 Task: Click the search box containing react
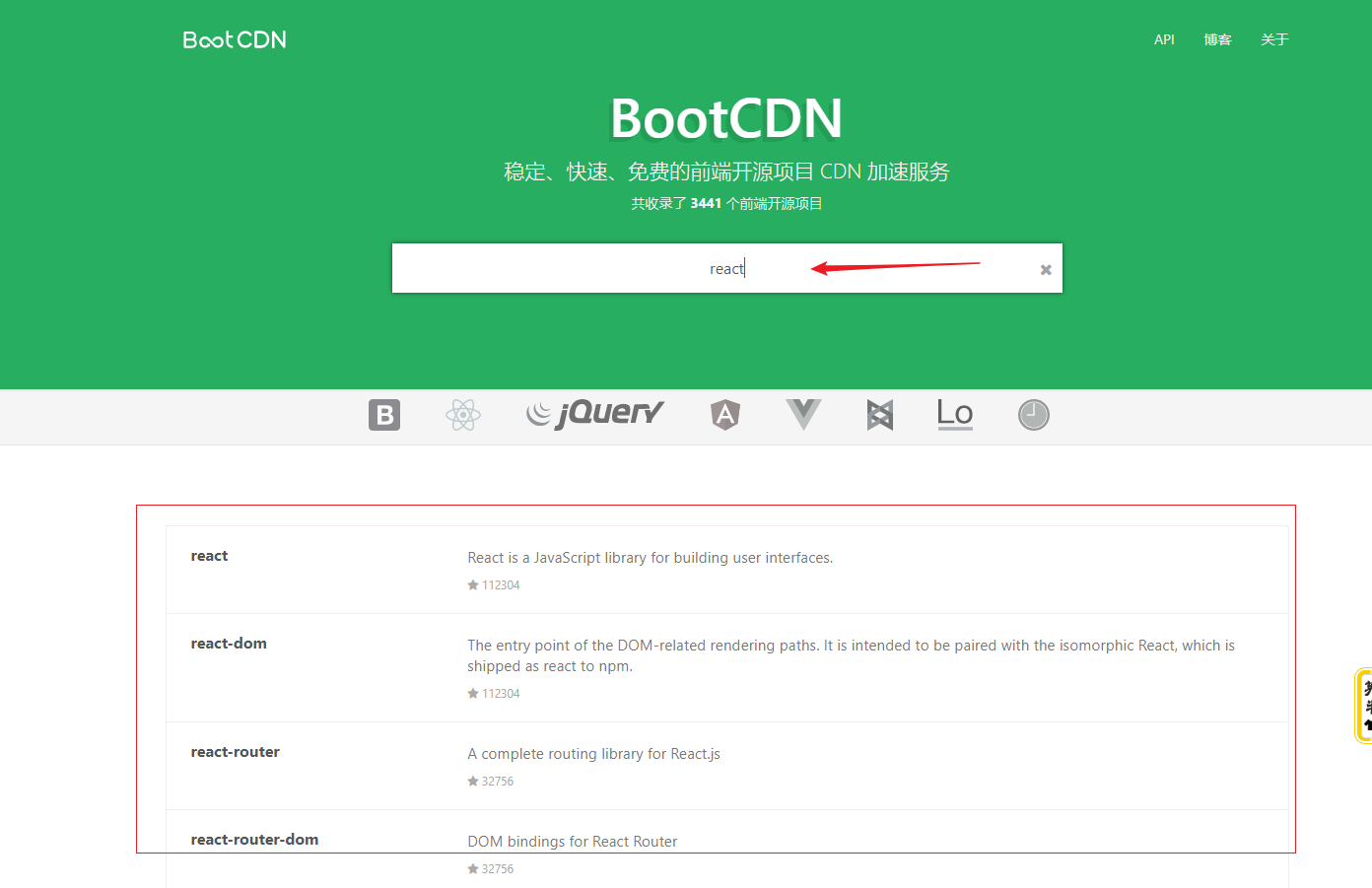tap(726, 268)
